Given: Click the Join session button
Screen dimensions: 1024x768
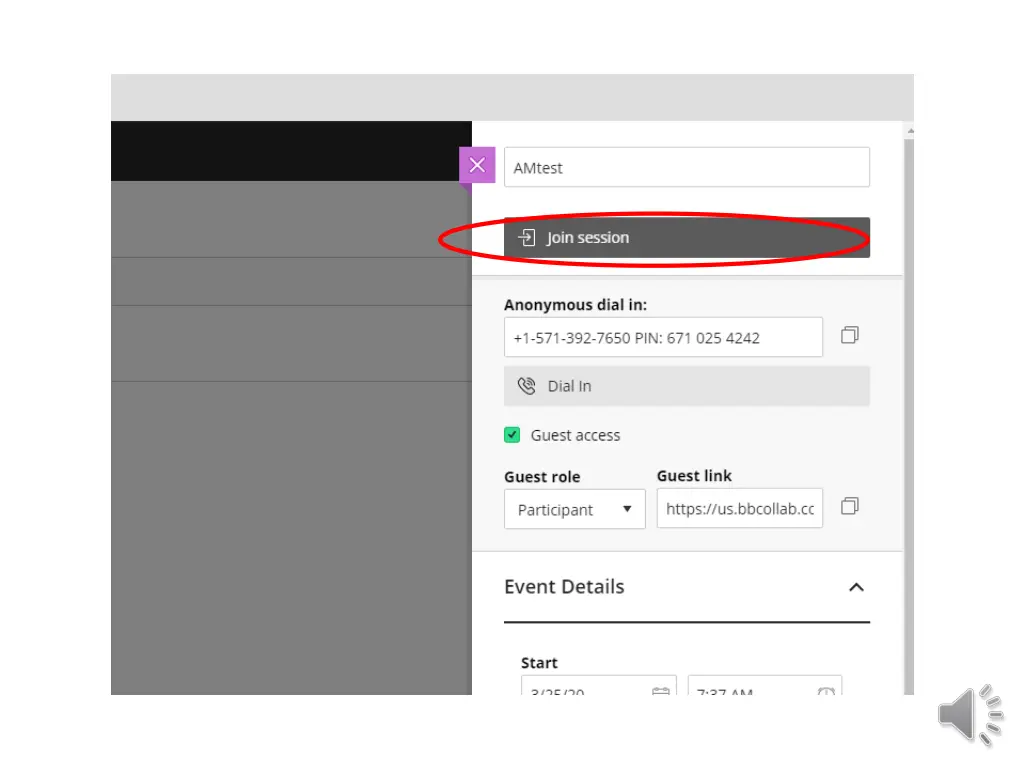Looking at the screenshot, I should (x=686, y=238).
